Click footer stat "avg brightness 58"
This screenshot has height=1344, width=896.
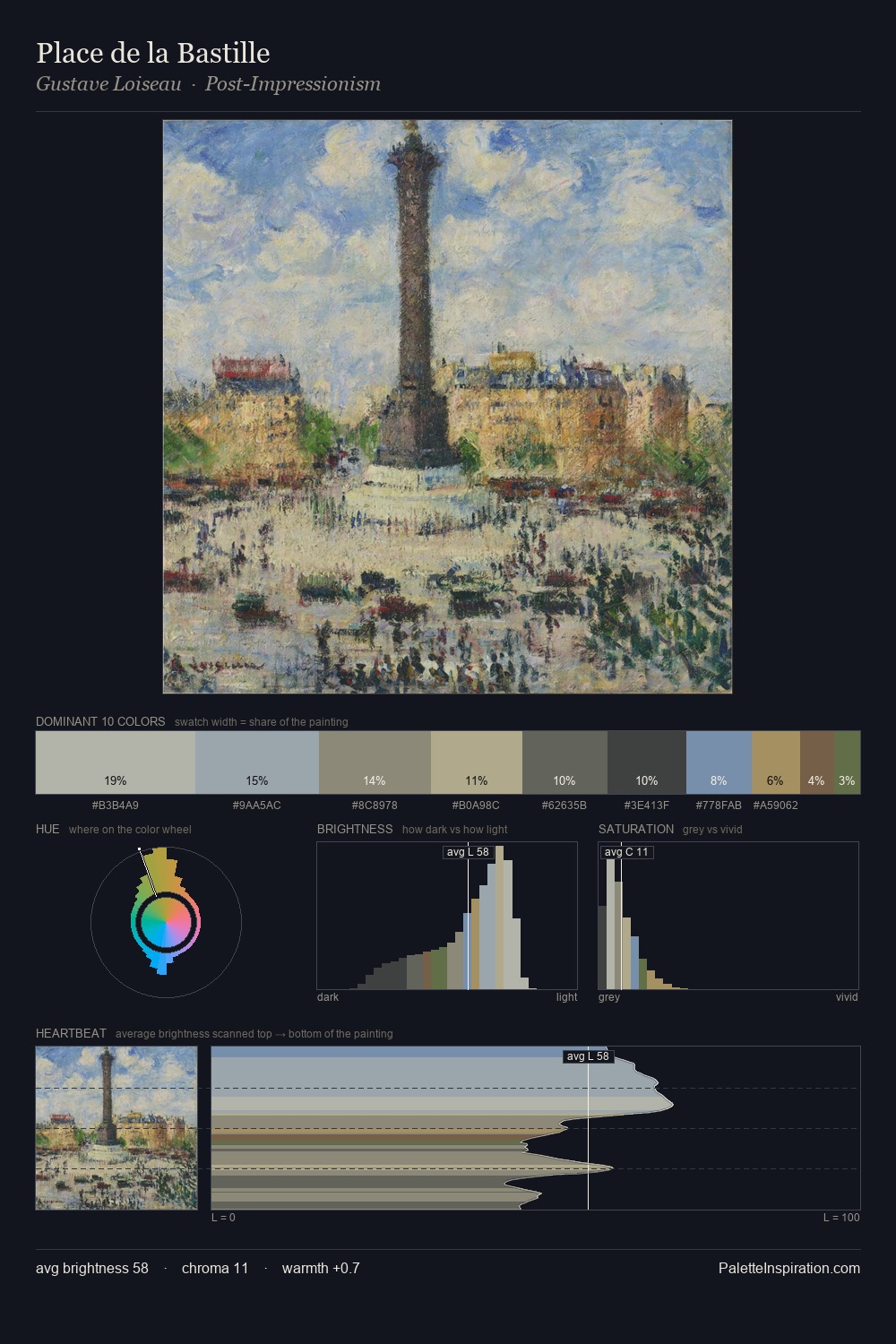pos(92,1268)
